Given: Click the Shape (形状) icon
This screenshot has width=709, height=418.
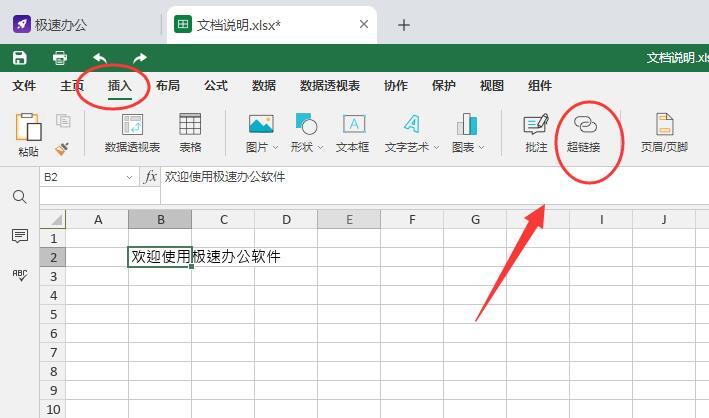Looking at the screenshot, I should 306,124.
